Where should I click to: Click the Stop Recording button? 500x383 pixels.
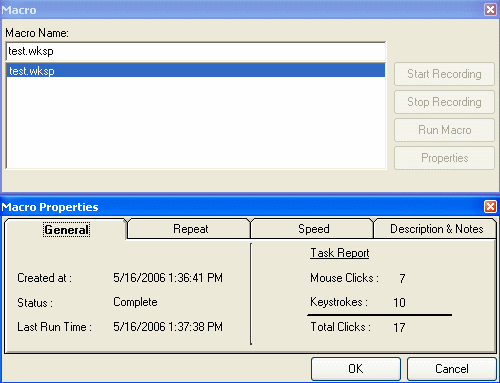click(444, 102)
